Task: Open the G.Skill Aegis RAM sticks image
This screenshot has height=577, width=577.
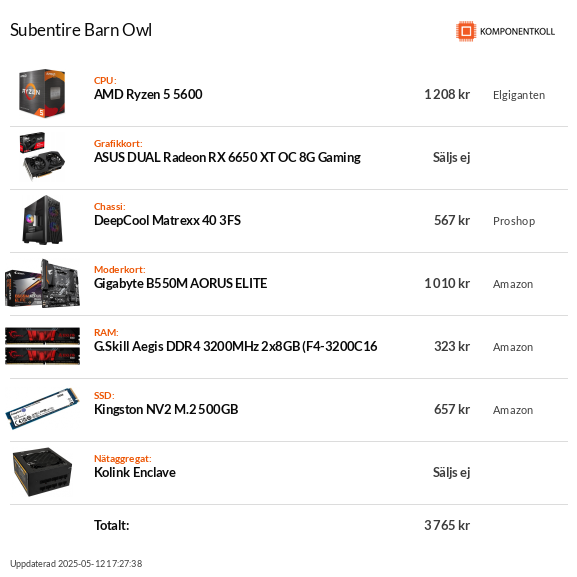Action: pos(42,346)
